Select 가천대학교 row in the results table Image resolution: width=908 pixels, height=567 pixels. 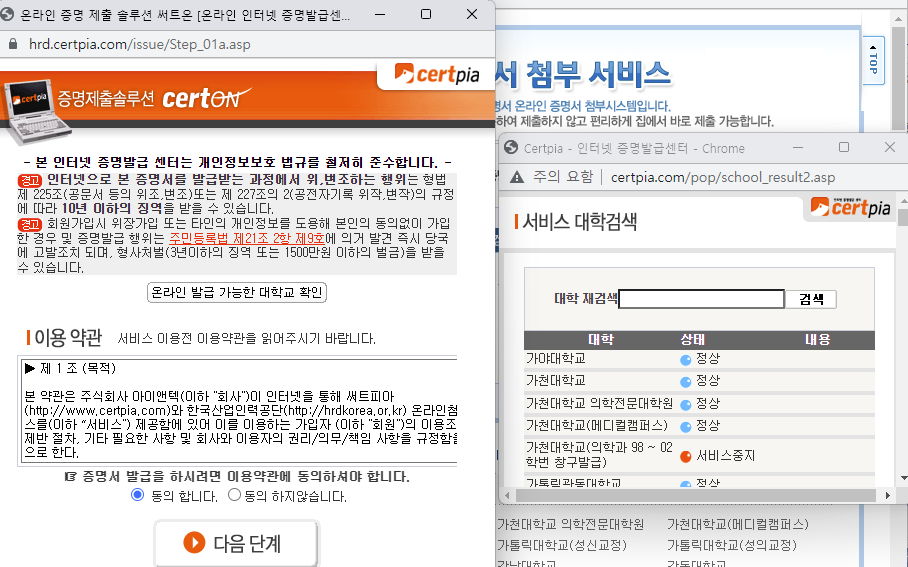click(x=555, y=381)
